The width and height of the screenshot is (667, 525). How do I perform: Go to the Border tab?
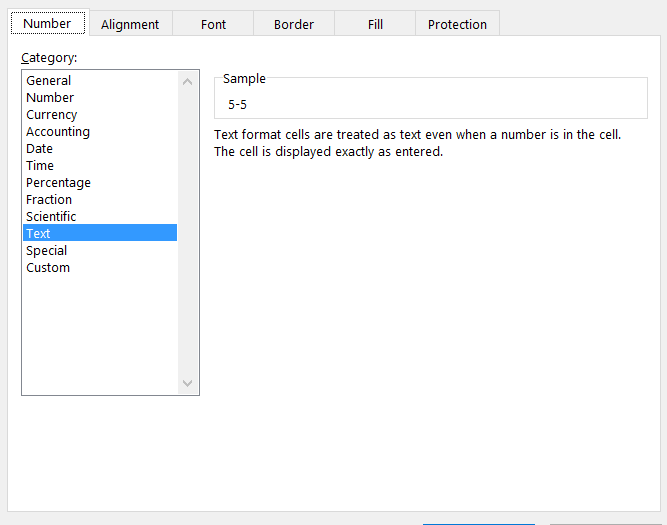coord(294,24)
